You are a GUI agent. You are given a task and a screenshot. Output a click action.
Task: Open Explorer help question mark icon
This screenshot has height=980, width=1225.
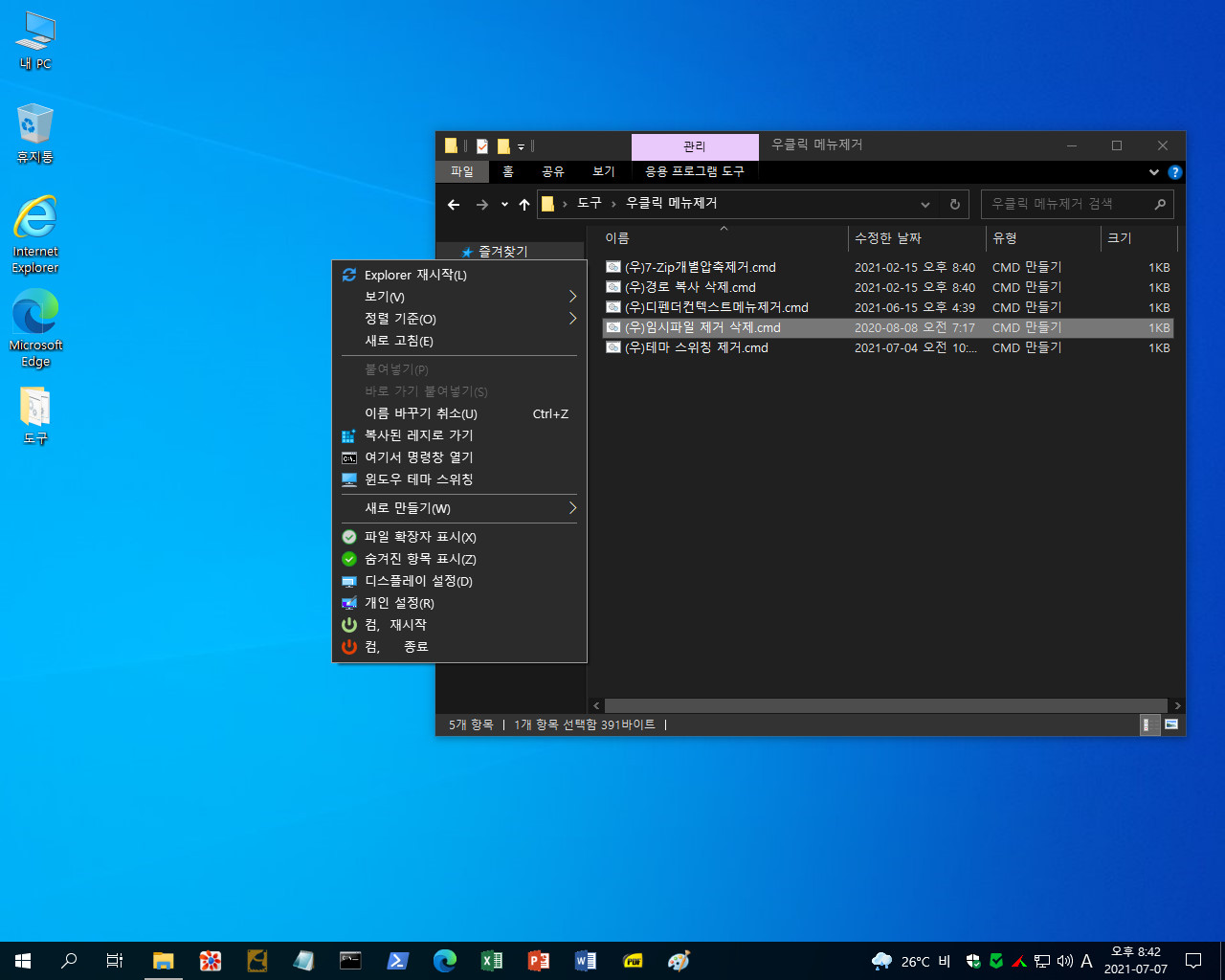[x=1175, y=172]
